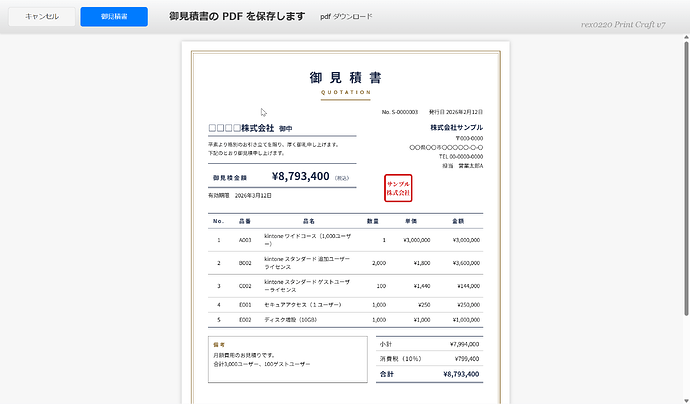The width and height of the screenshot is (690, 404).
Task: Click the 月額費用のお見積りです remark line
Action: (244, 355)
